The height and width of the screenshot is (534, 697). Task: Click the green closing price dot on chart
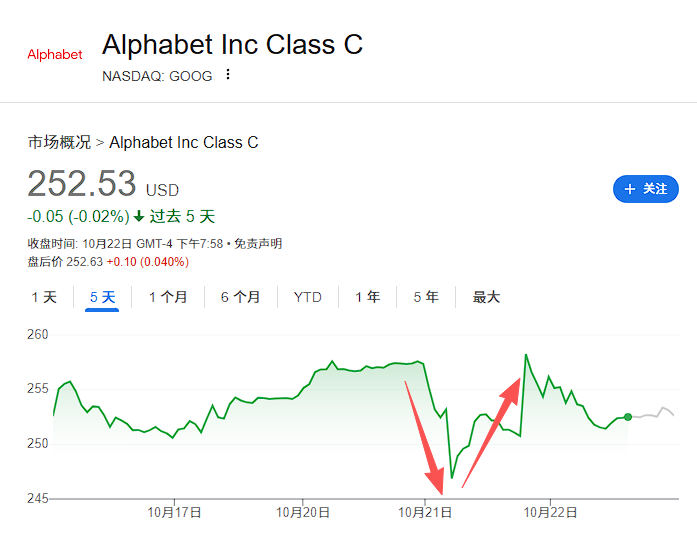(627, 417)
